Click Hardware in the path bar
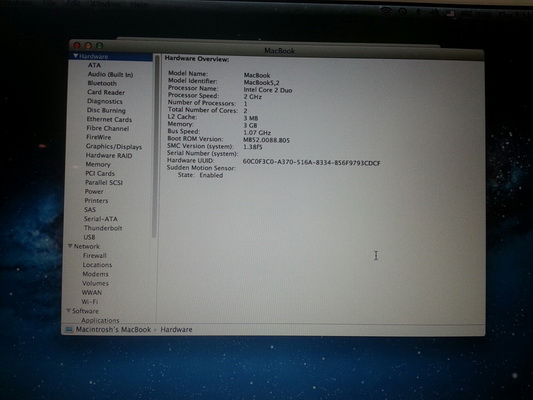Viewport: 533px width, 400px height. point(176,329)
